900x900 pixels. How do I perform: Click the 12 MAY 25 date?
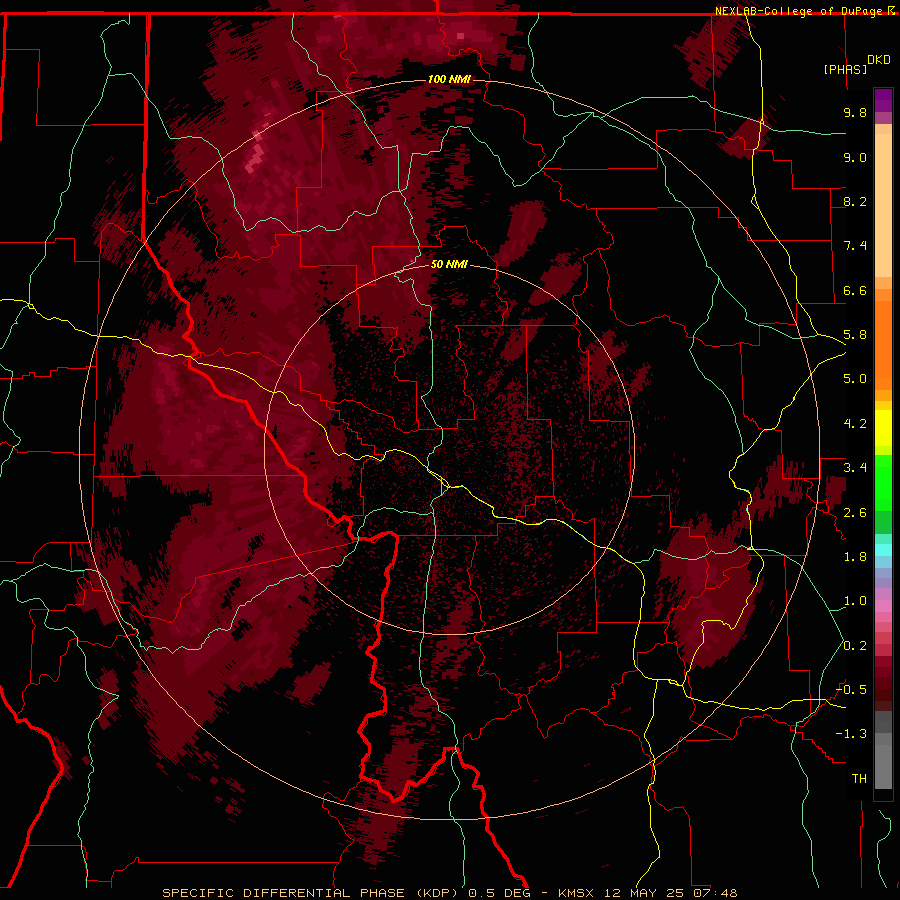pyautogui.click(x=645, y=893)
